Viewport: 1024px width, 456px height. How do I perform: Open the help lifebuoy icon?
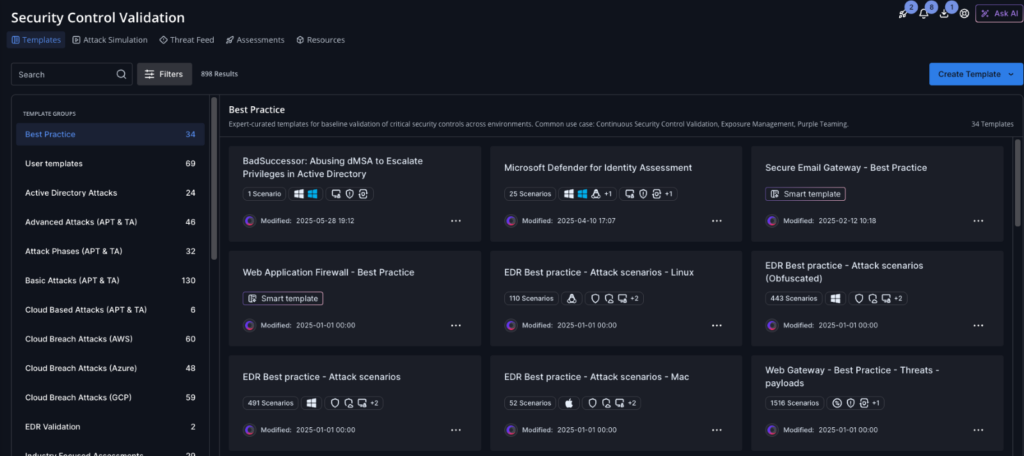pyautogui.click(x=964, y=14)
